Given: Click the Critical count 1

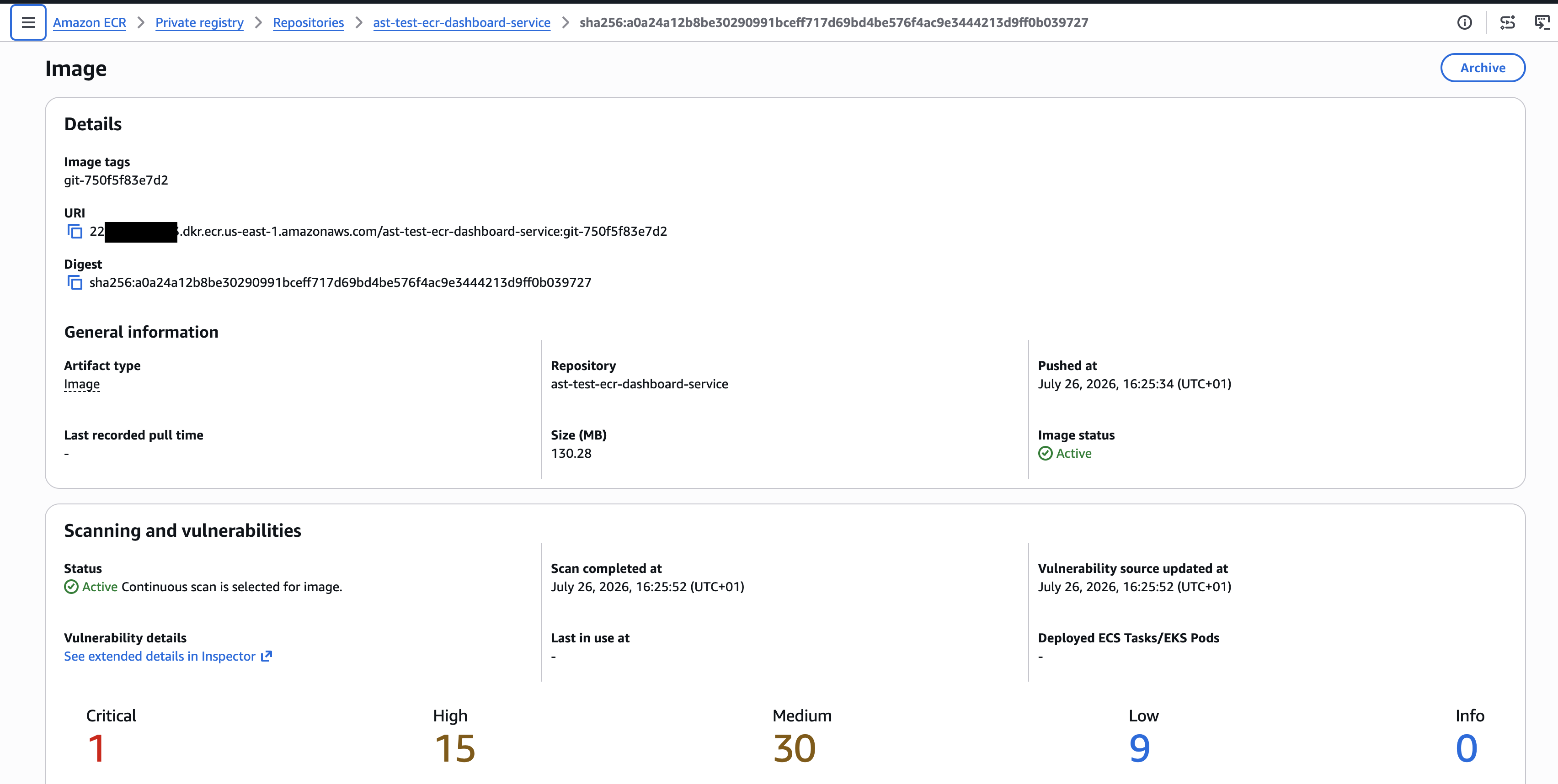Looking at the screenshot, I should pyautogui.click(x=97, y=748).
